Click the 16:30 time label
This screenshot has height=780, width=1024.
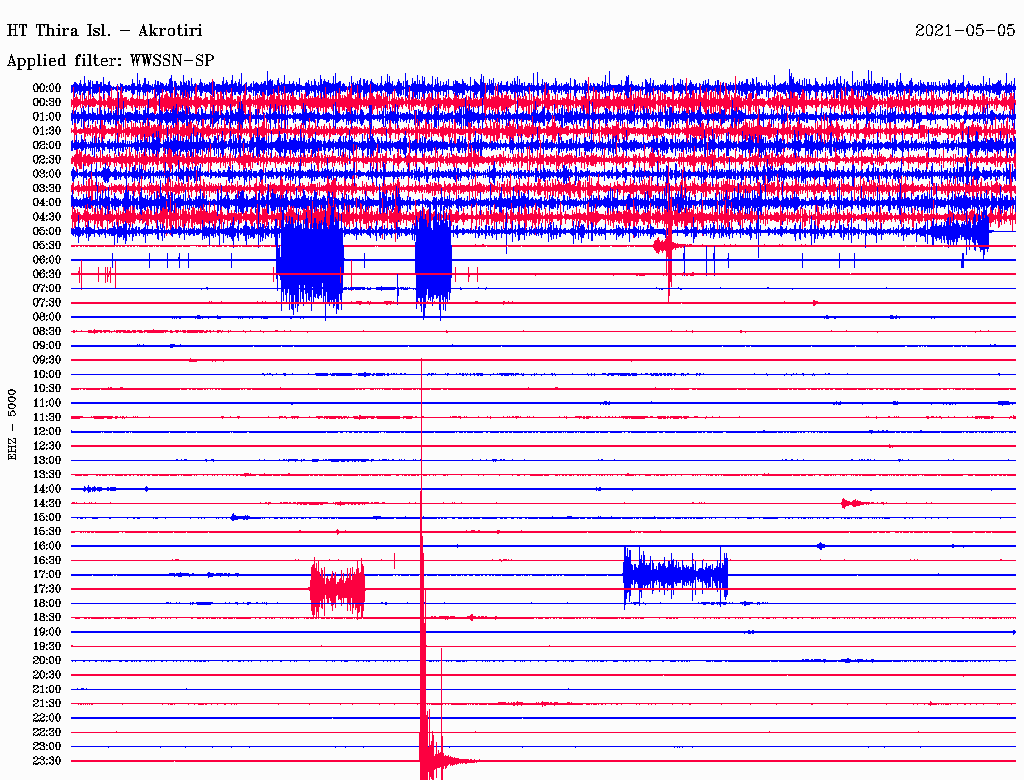coord(47,561)
